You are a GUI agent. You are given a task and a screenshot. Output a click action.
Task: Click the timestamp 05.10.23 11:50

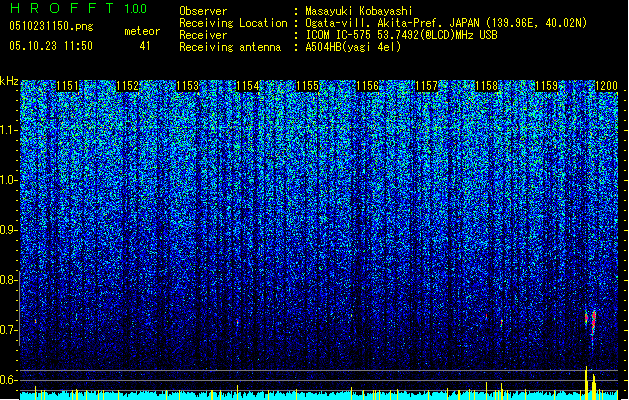[51, 46]
